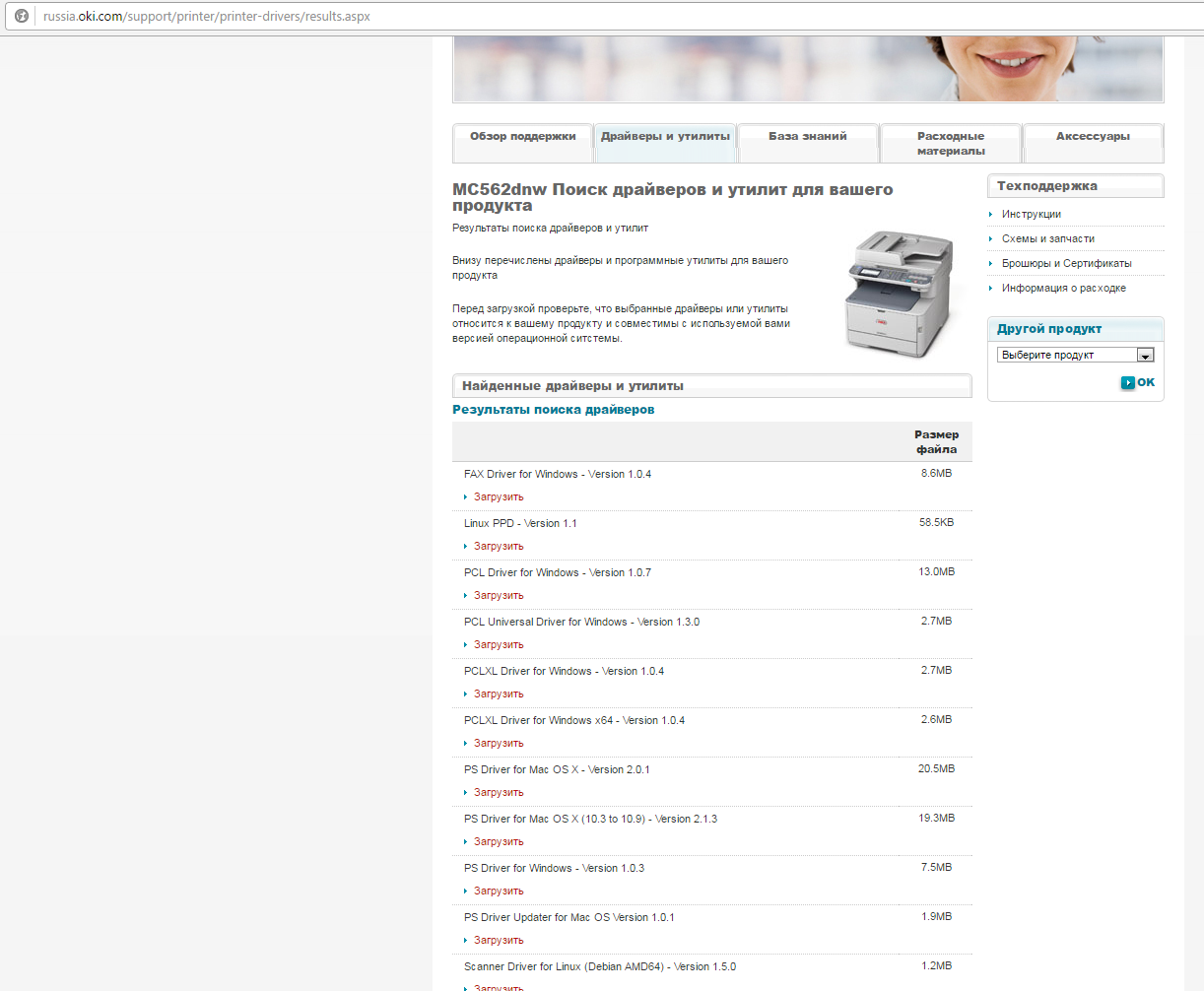Click the 20.5MB file size value
1204x991 pixels.
[x=936, y=768]
